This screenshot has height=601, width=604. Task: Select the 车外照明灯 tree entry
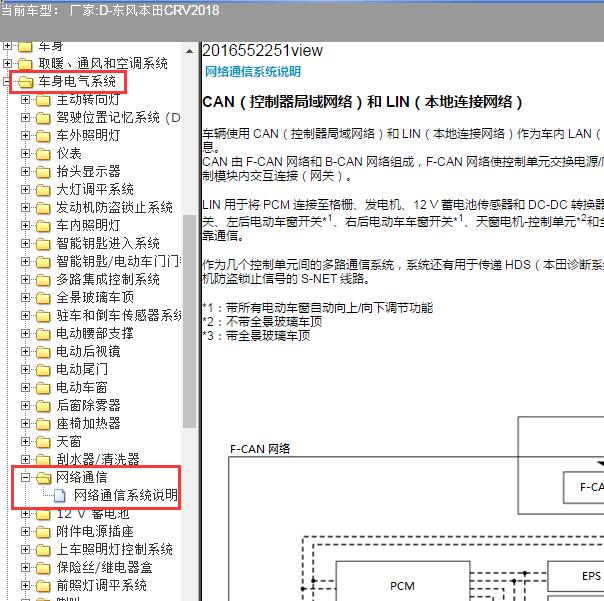tap(88, 135)
